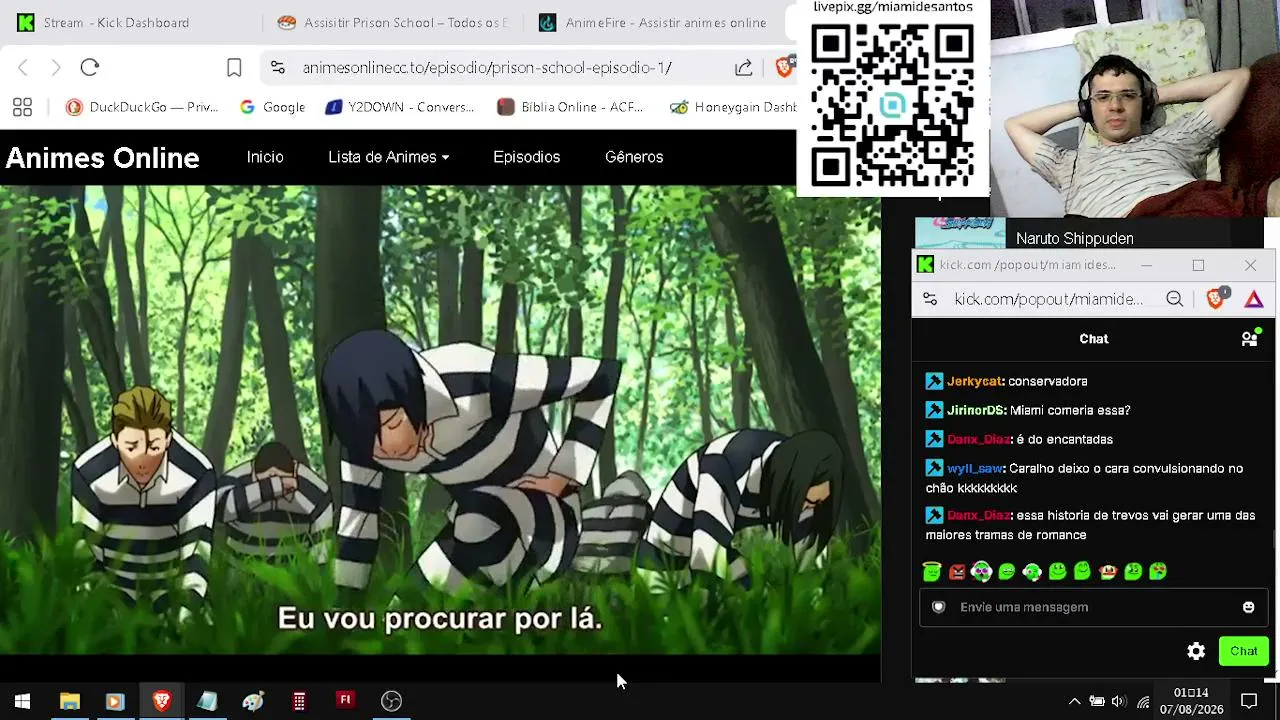Expand the Lista de Animes dropdown
This screenshot has height=720, width=1280.
pos(388,157)
